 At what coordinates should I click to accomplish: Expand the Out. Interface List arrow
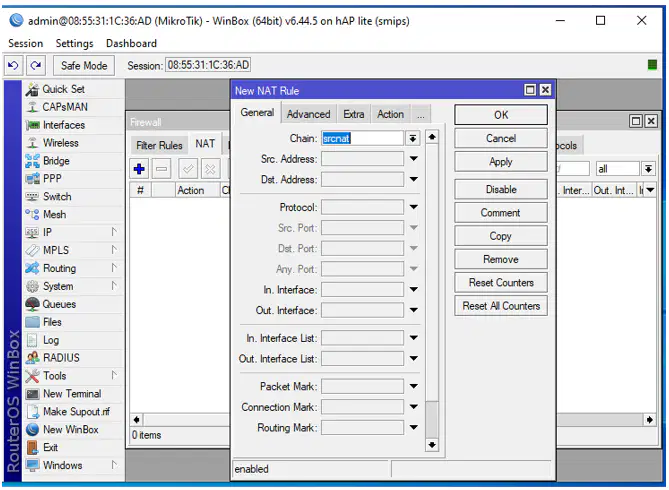[x=413, y=359]
